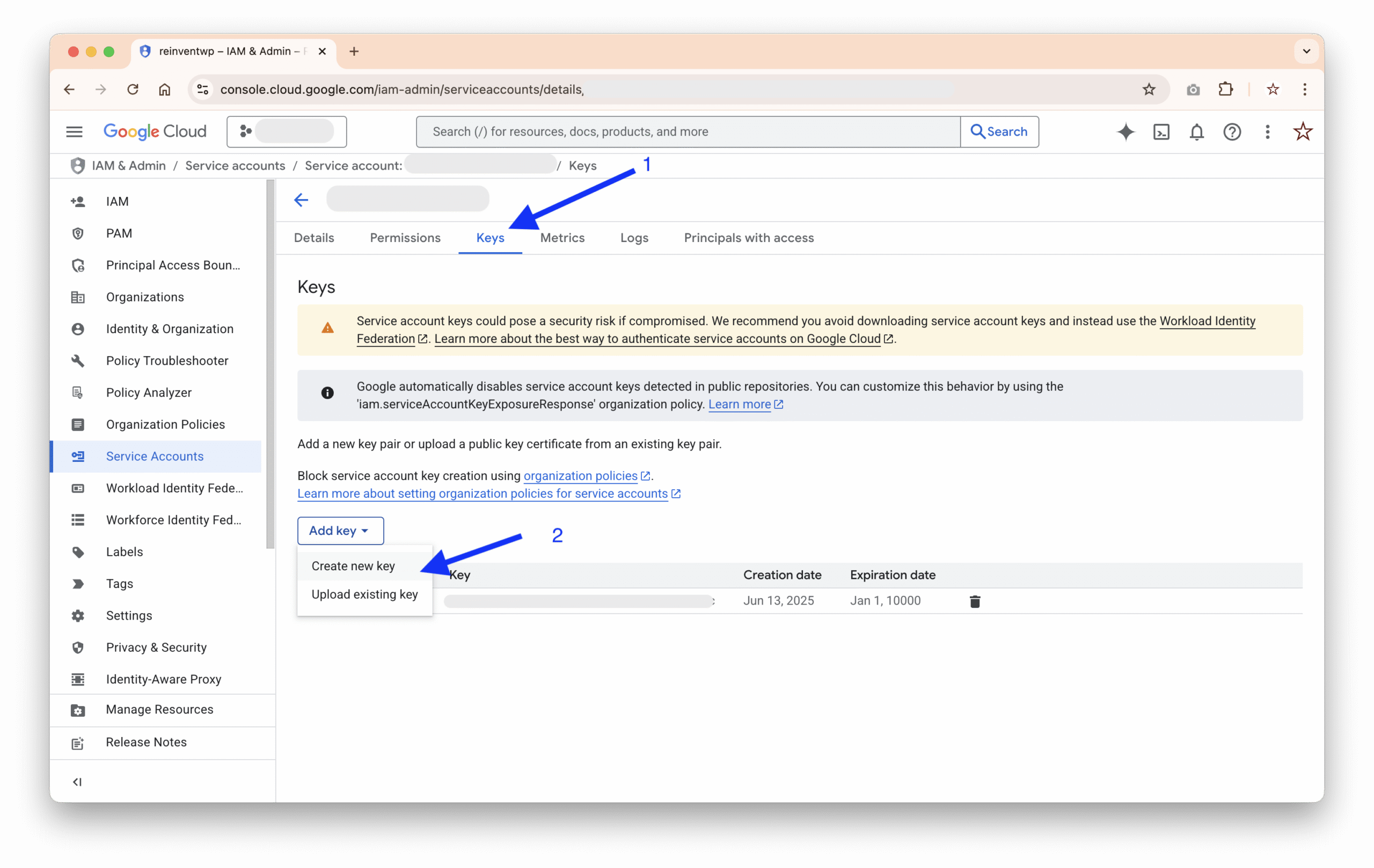The width and height of the screenshot is (1374, 868).
Task: Open the Principals with access tab
Action: (749, 238)
